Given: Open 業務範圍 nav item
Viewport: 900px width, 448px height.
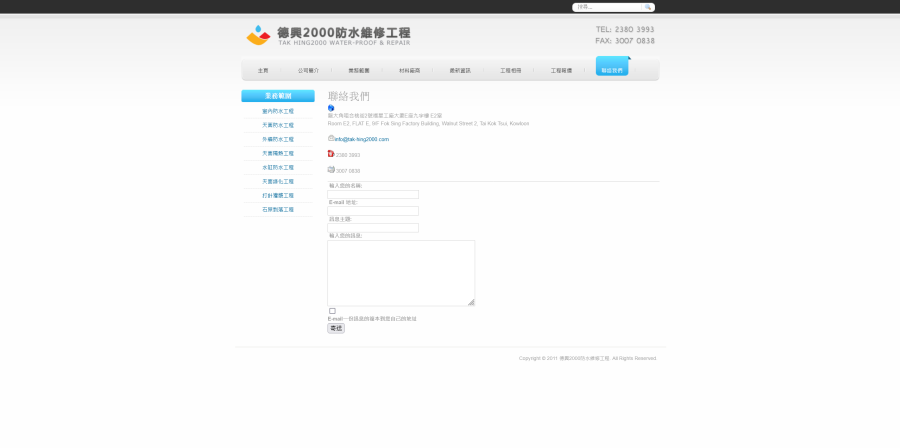Looking at the screenshot, I should (359, 71).
